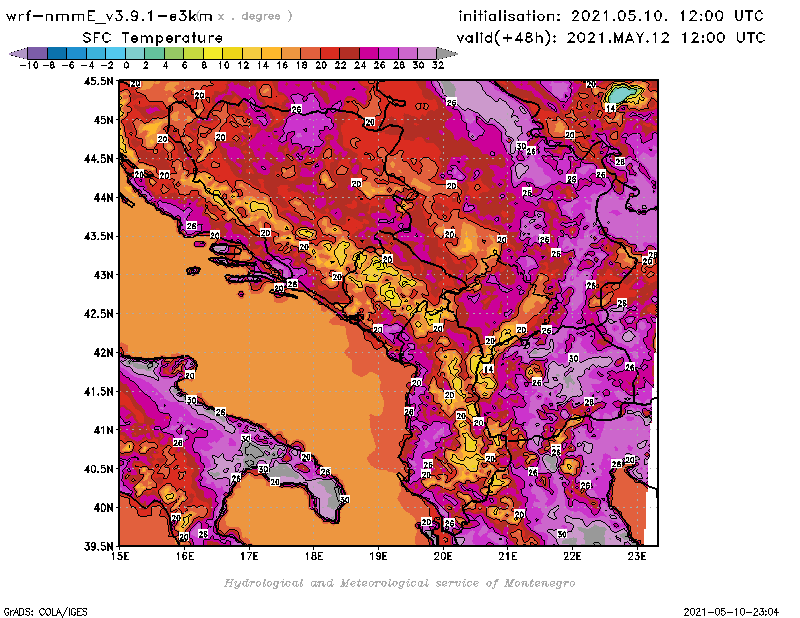Click the left arrow swatch below -10
This screenshot has height=618, width=800.
(19, 53)
